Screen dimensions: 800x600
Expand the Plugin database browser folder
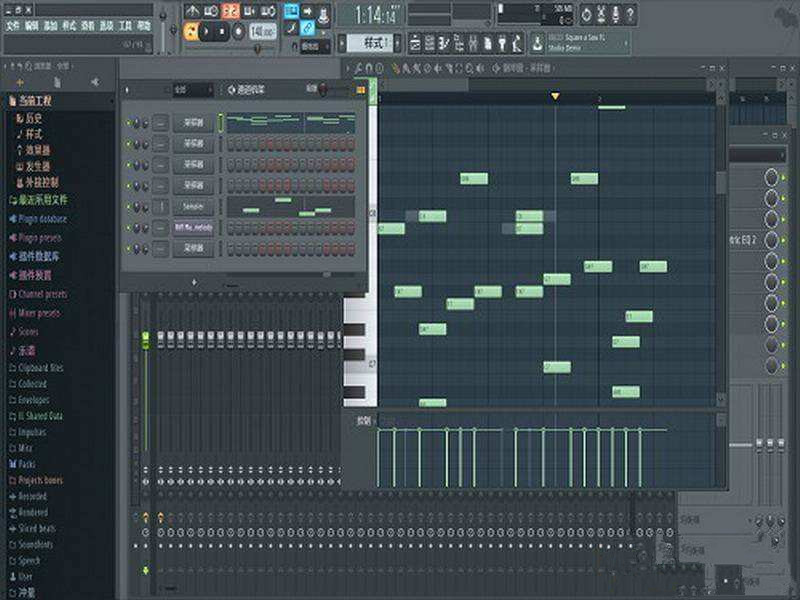40,219
